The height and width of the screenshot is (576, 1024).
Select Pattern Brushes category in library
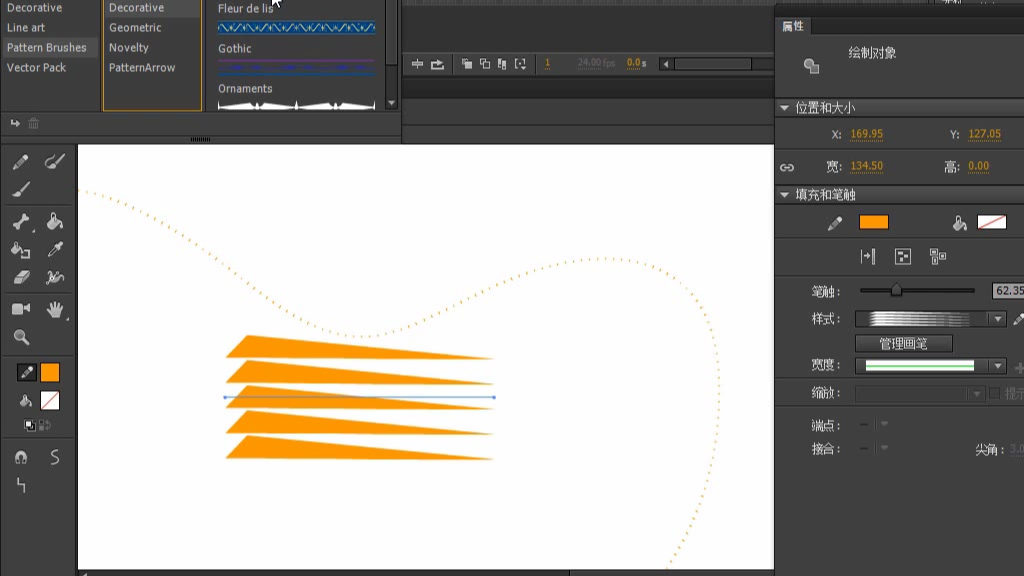(x=47, y=48)
